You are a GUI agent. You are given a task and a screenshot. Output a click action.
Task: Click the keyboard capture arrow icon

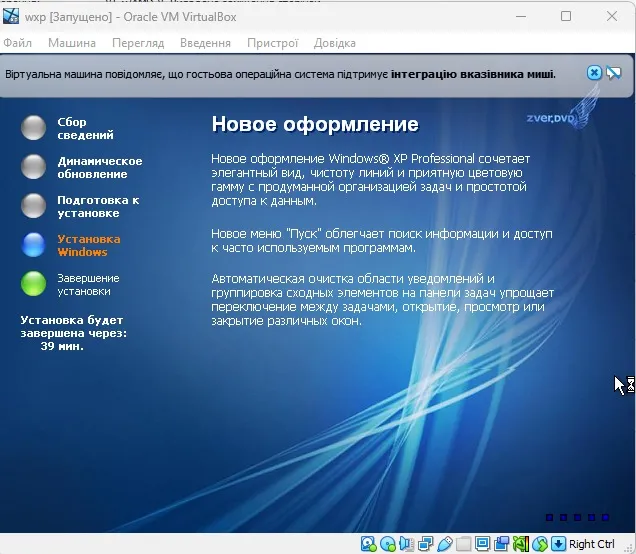558,544
